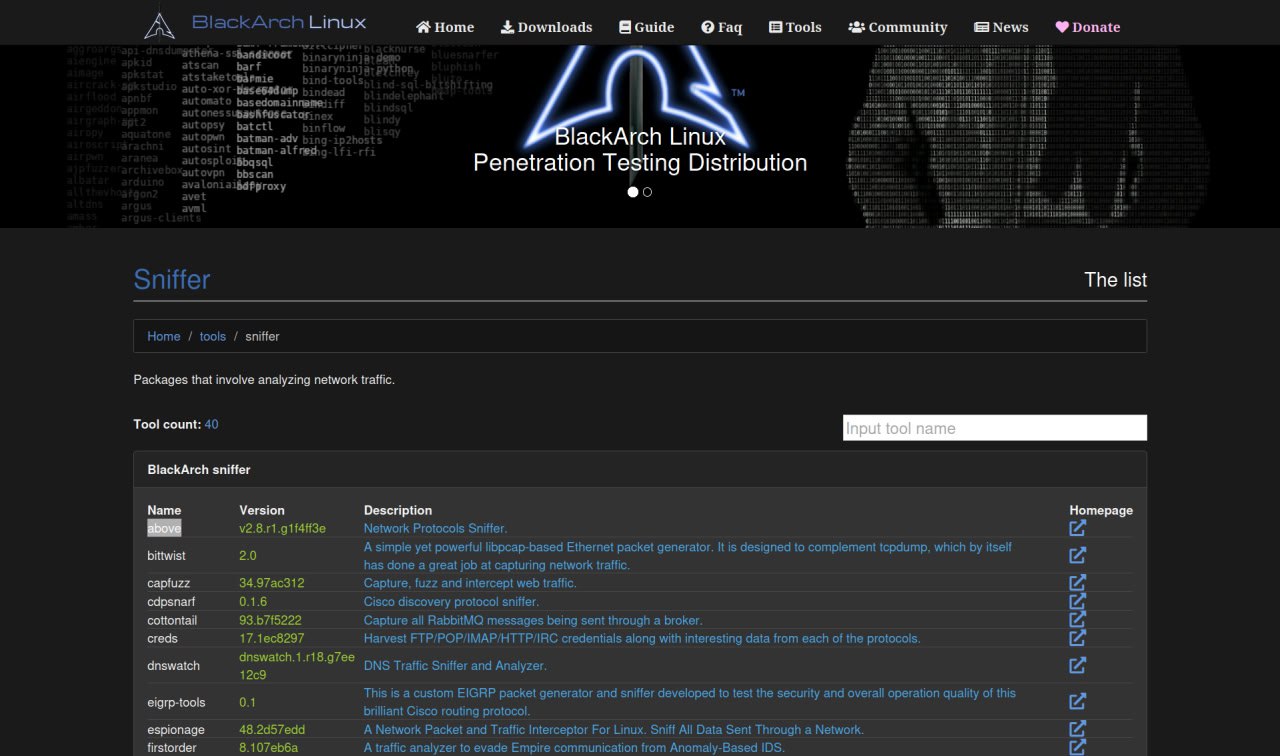The image size is (1280, 756).
Task: Click version '34.97ac312' of capfuzz
Action: click(x=272, y=583)
